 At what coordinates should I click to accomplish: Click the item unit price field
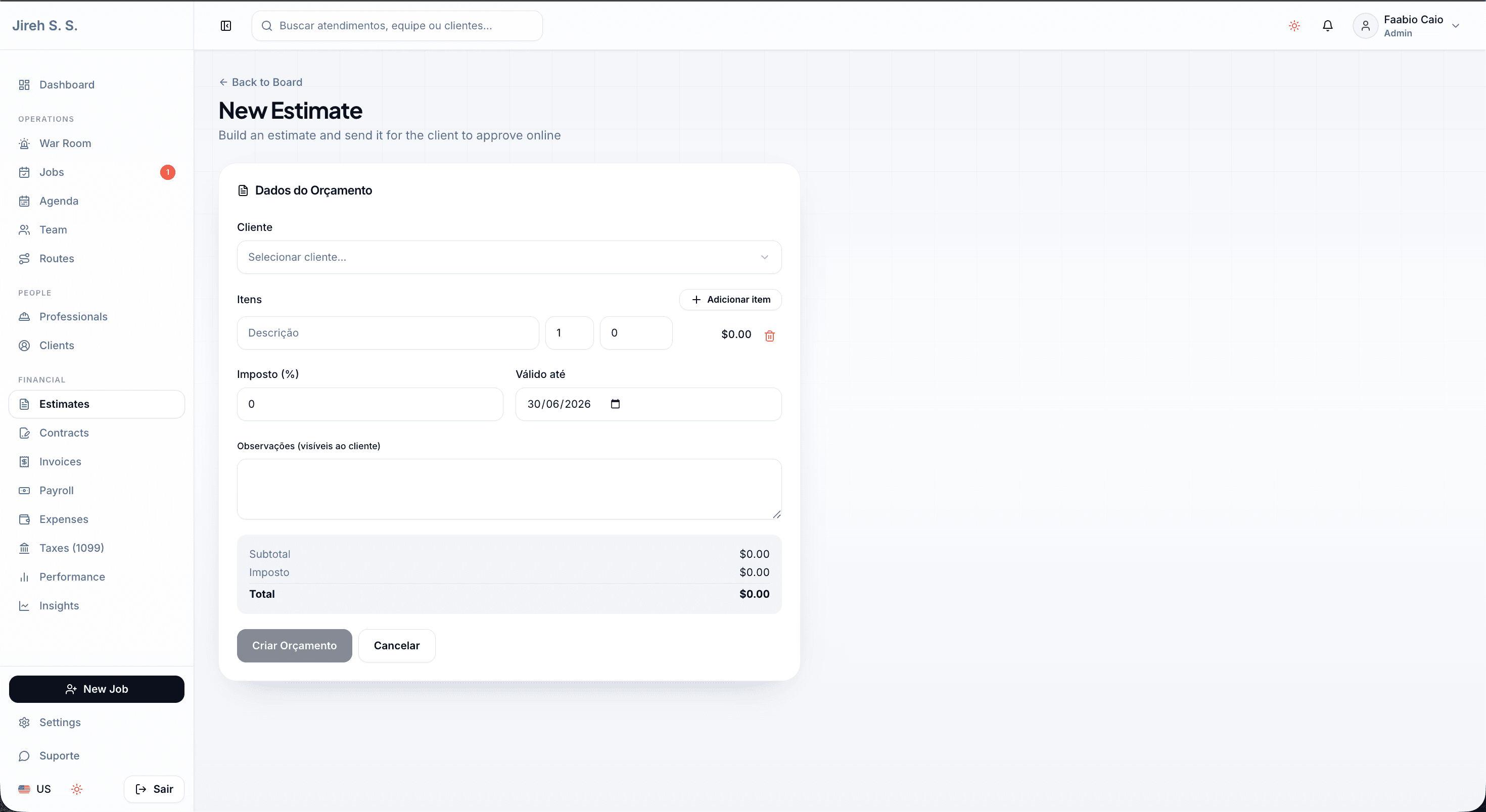click(636, 333)
